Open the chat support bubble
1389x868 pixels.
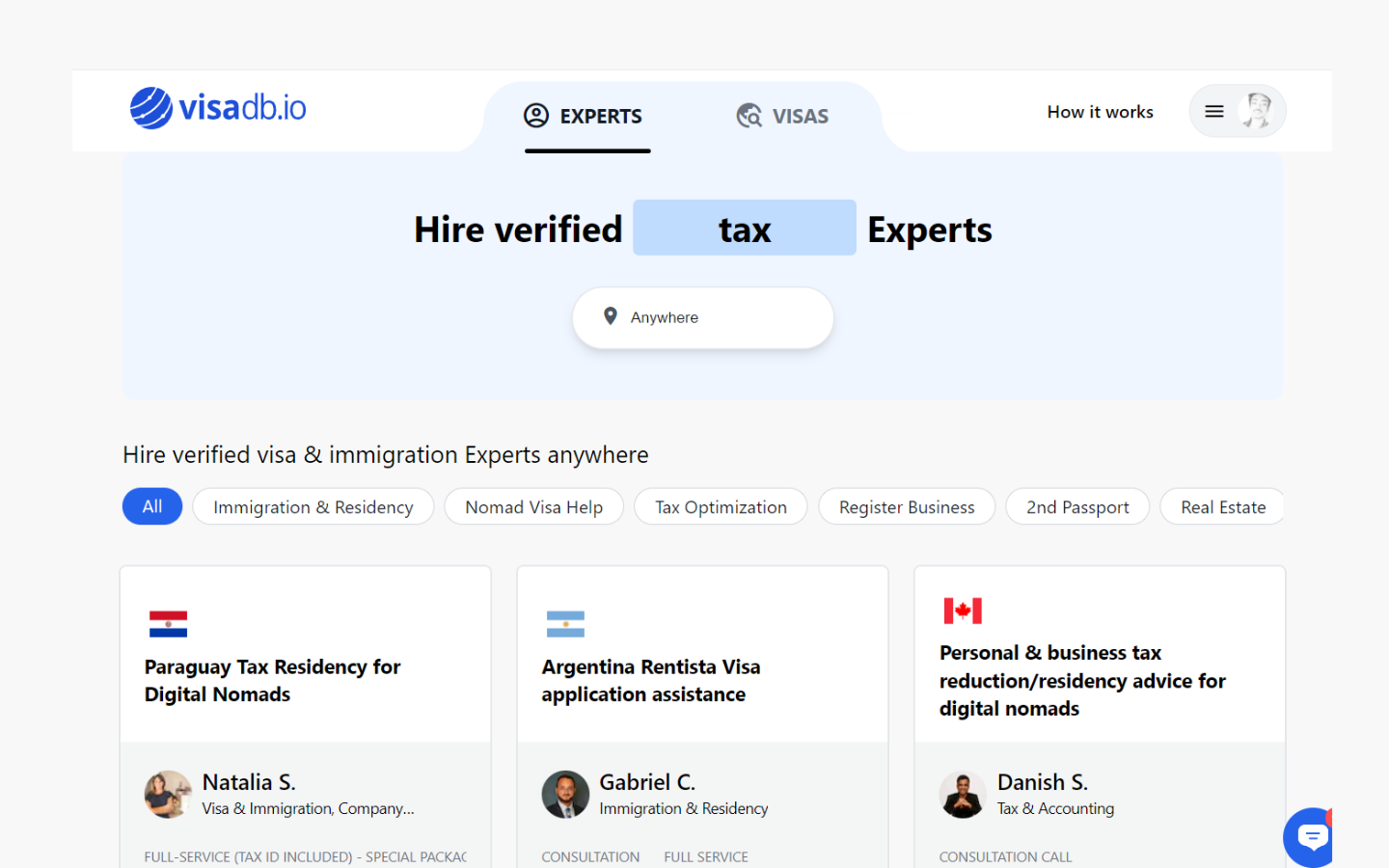(1309, 837)
